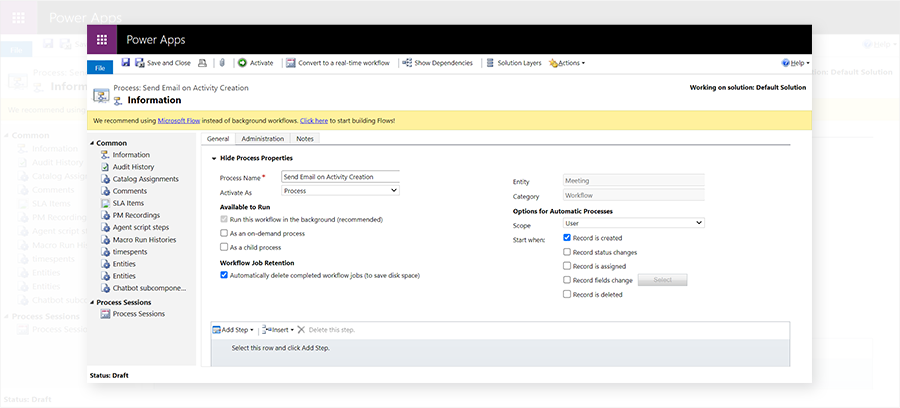Open Chatbot subcomponents in navigation
Screen dimensions: 900x408
coord(149,288)
